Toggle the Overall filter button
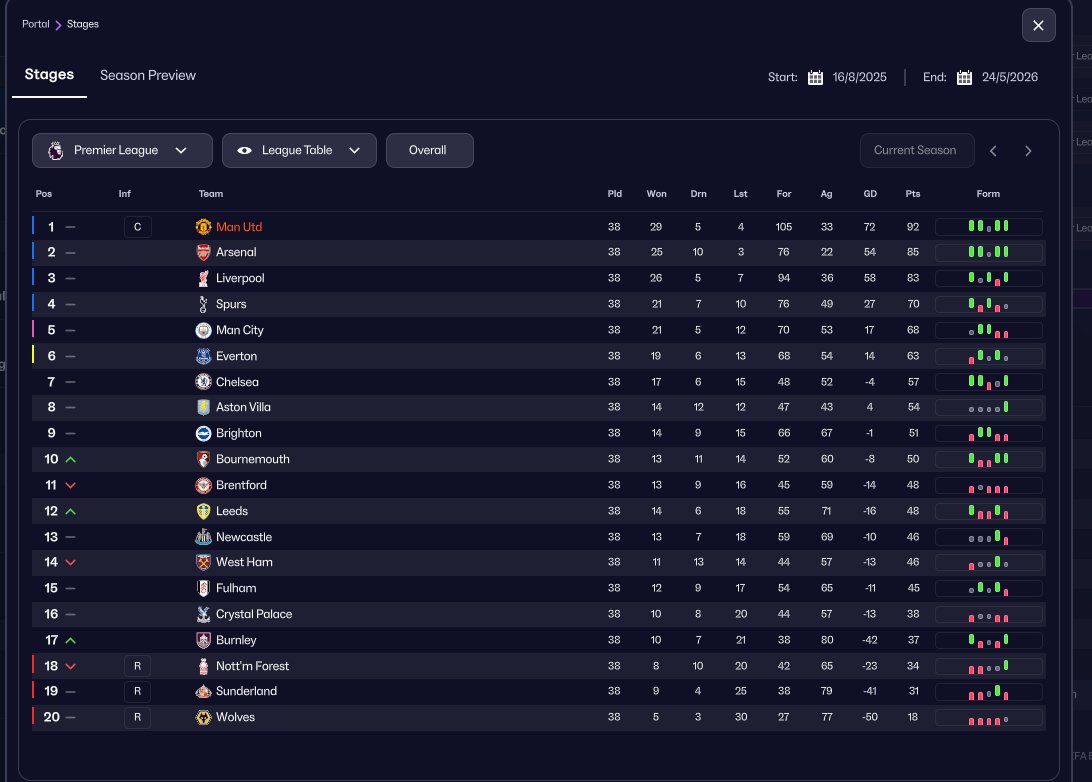Image resolution: width=1092 pixels, height=782 pixels. click(x=429, y=150)
